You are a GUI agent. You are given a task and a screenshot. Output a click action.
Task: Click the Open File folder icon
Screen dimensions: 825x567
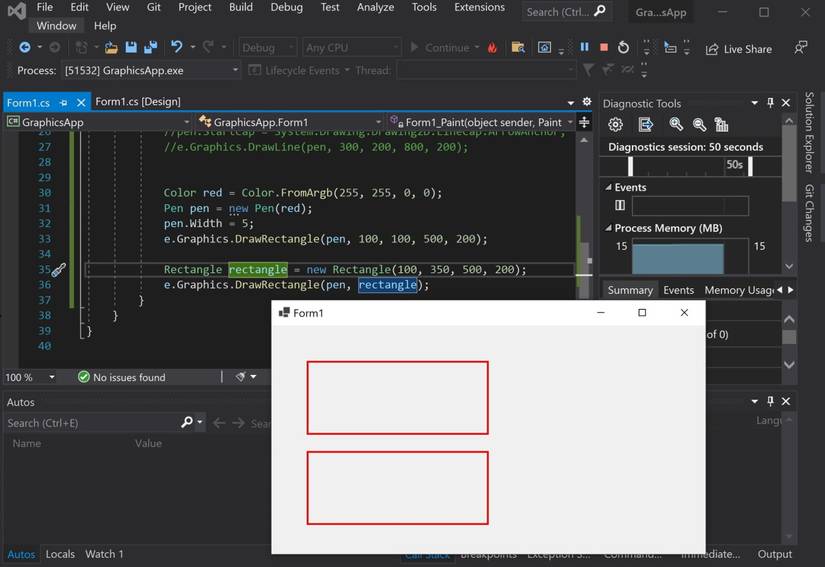coord(111,48)
